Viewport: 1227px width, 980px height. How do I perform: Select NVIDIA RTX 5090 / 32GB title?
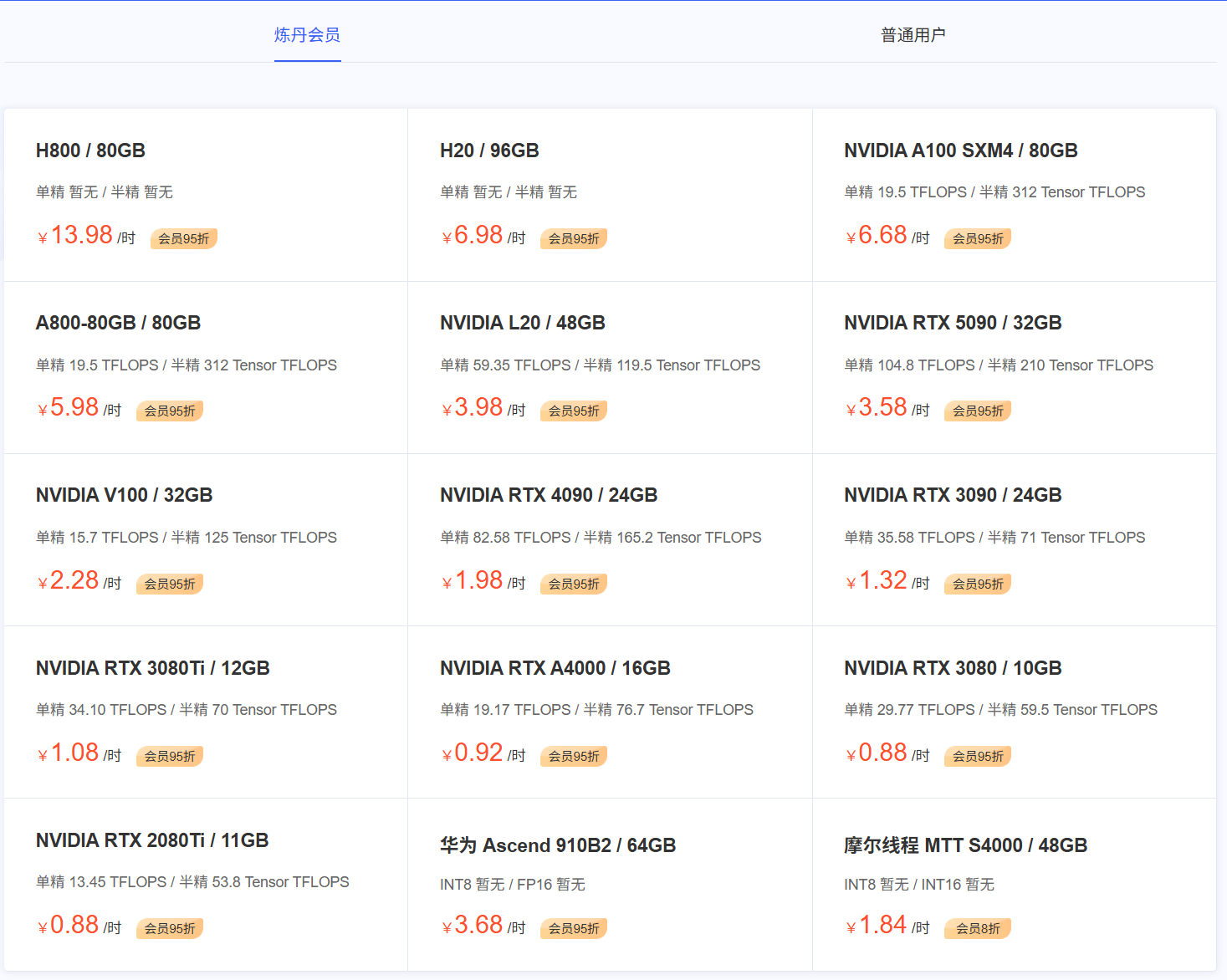click(x=953, y=323)
